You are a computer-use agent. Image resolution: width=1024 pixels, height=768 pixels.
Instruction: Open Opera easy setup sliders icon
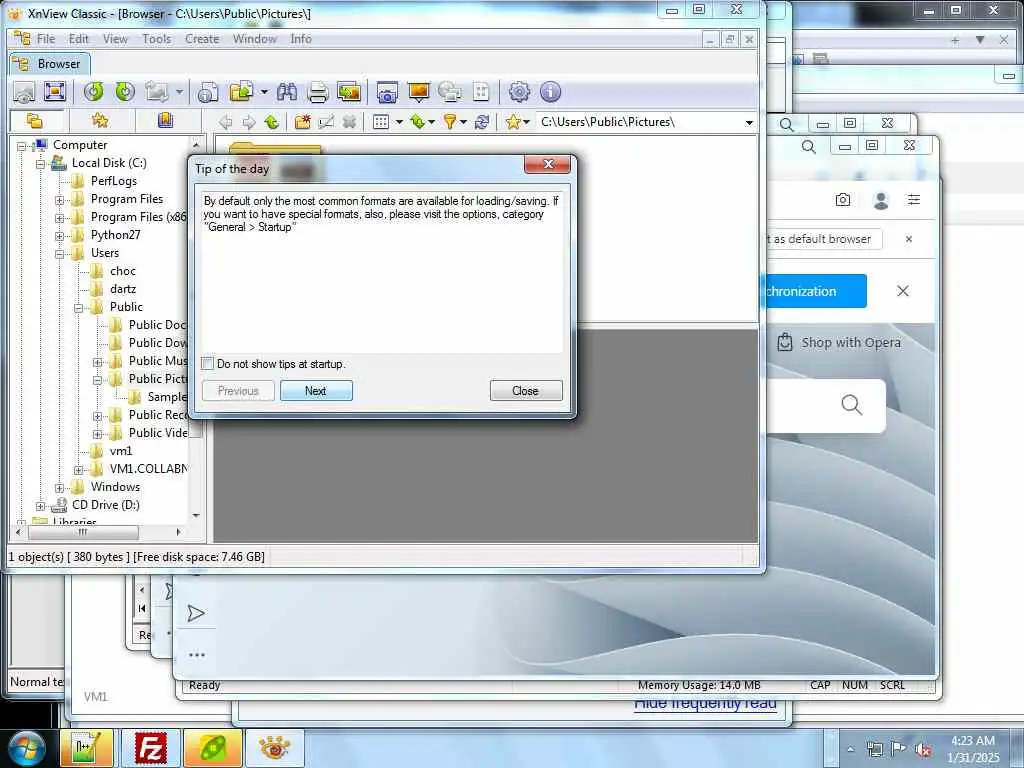914,200
